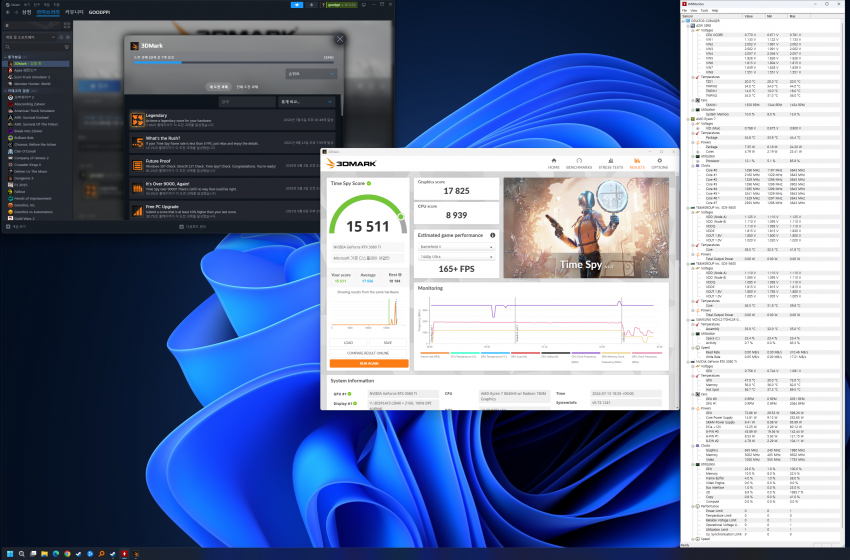This screenshot has width=850, height=560.
Task: Open the 1440p Ultra resolution dropdown
Action: click(x=456, y=256)
